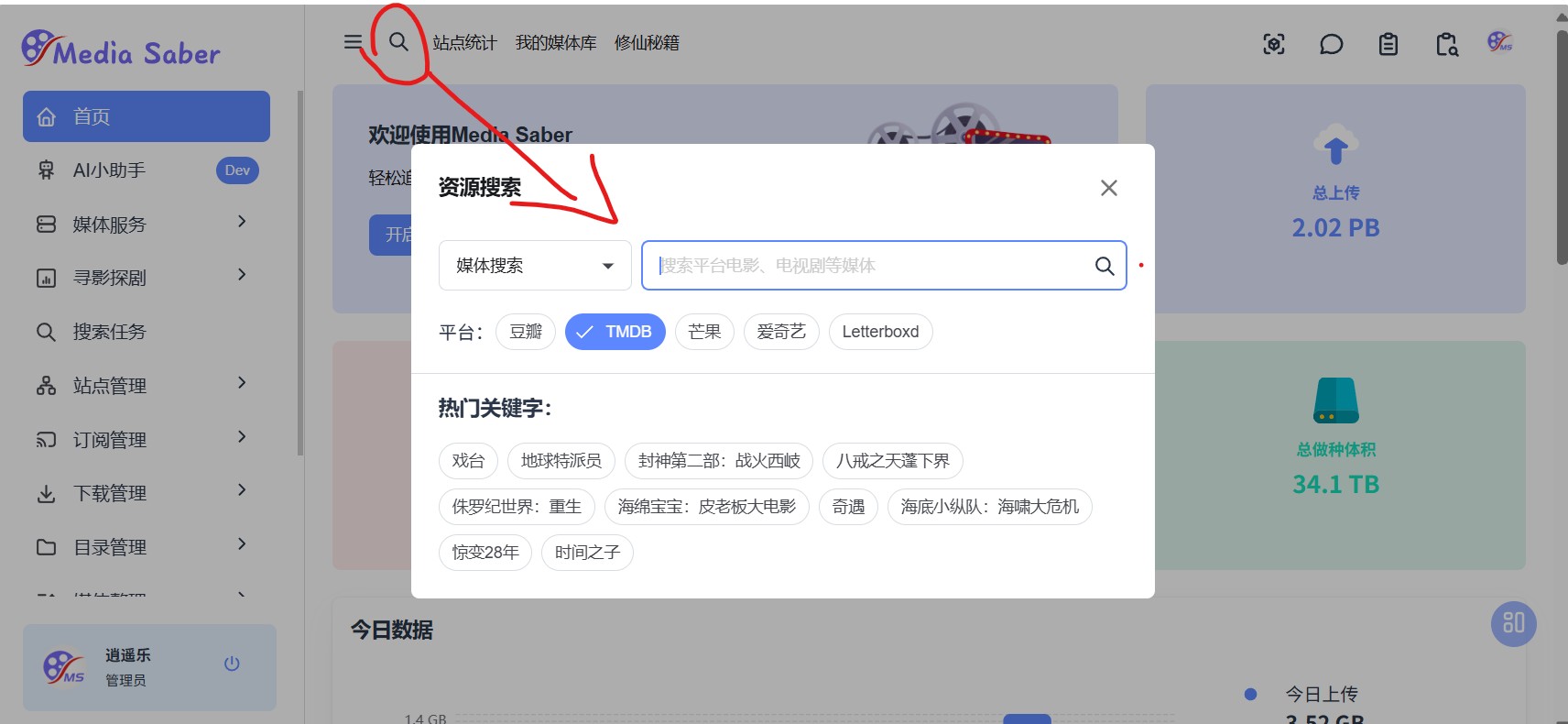The image size is (1568, 724).
Task: Click the user avatar icon in header
Action: (x=1500, y=42)
